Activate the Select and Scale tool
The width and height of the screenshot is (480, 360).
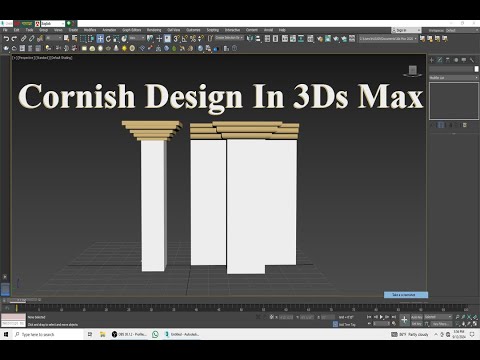(x=116, y=39)
